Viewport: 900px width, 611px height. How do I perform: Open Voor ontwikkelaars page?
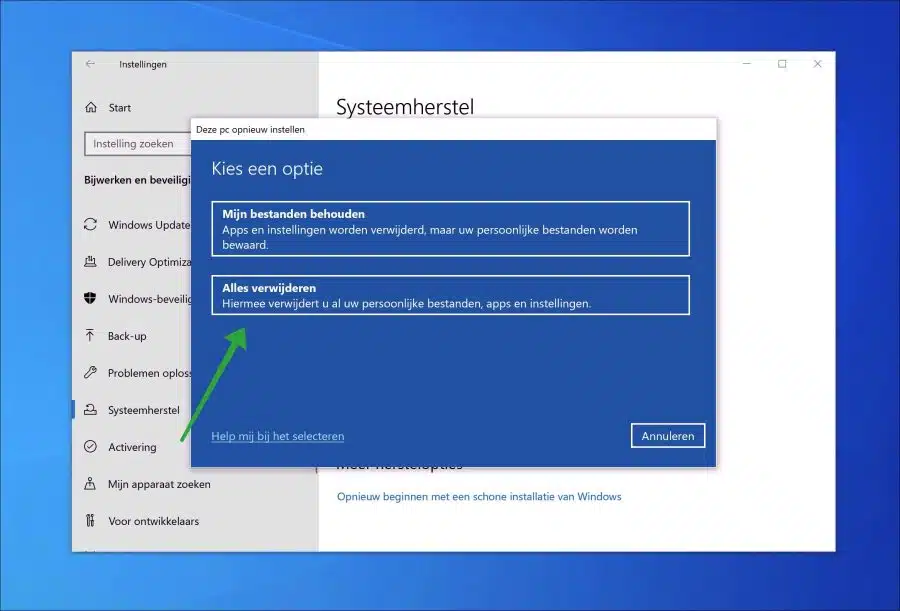[x=154, y=521]
